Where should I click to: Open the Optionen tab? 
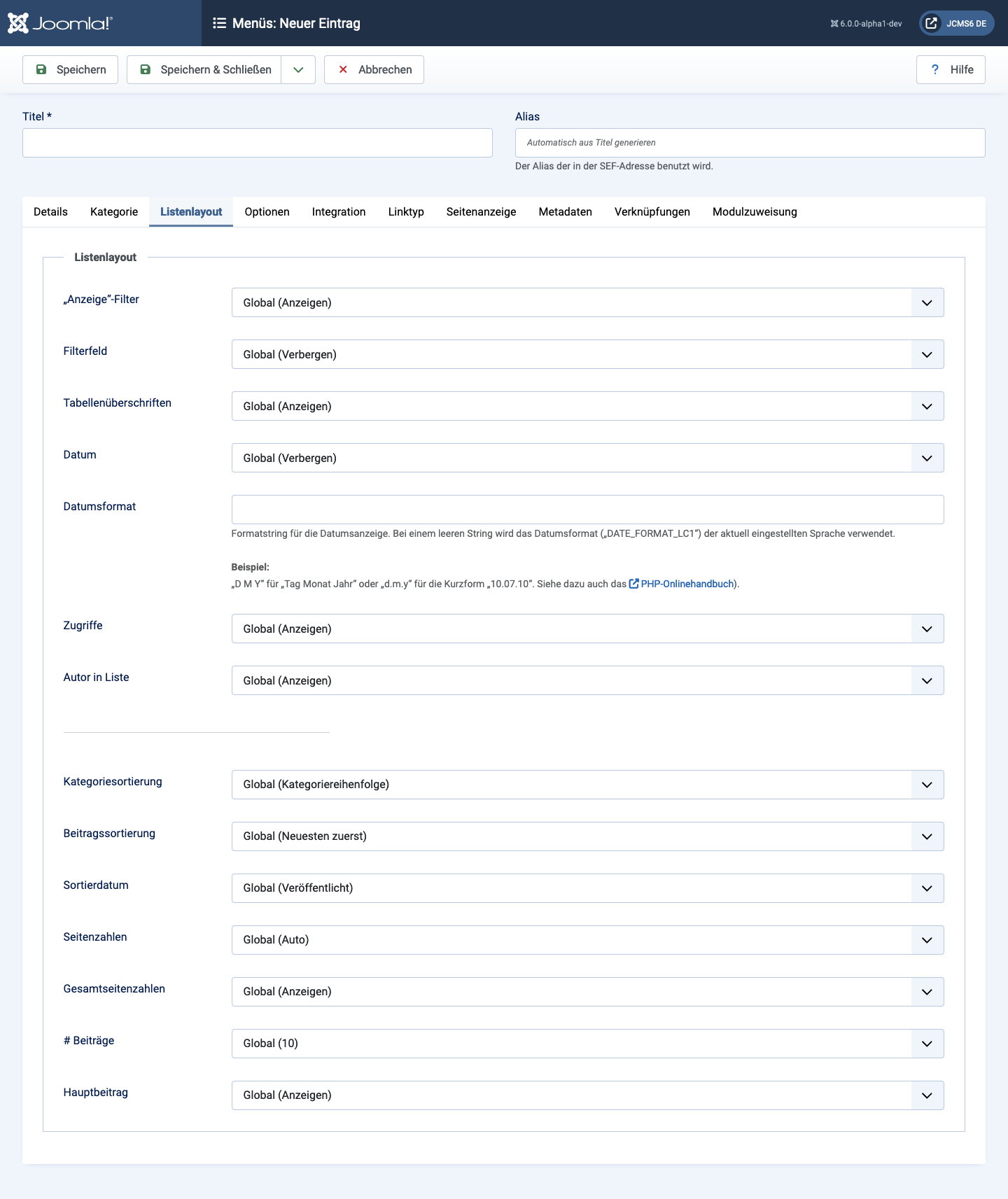(267, 211)
